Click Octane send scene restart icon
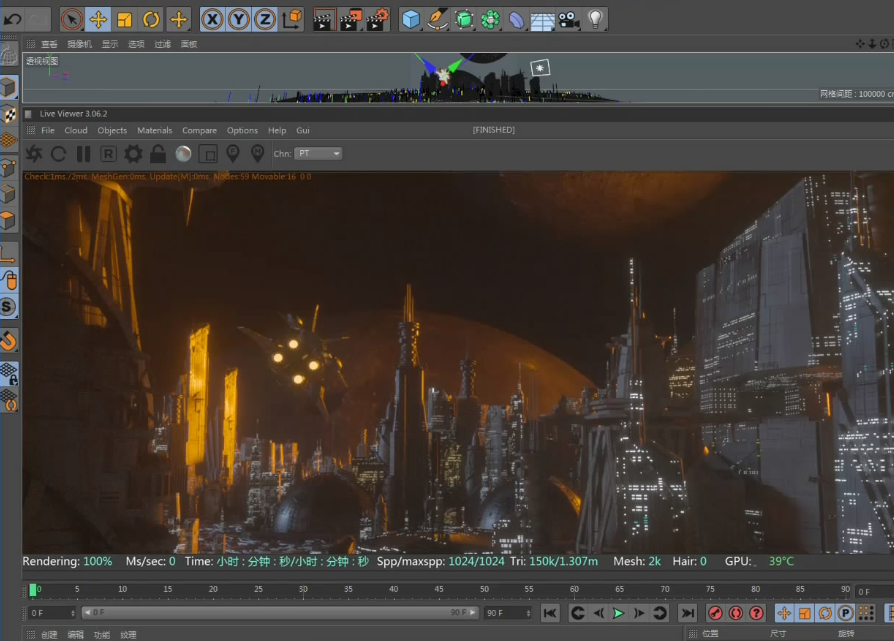 click(x=34, y=154)
